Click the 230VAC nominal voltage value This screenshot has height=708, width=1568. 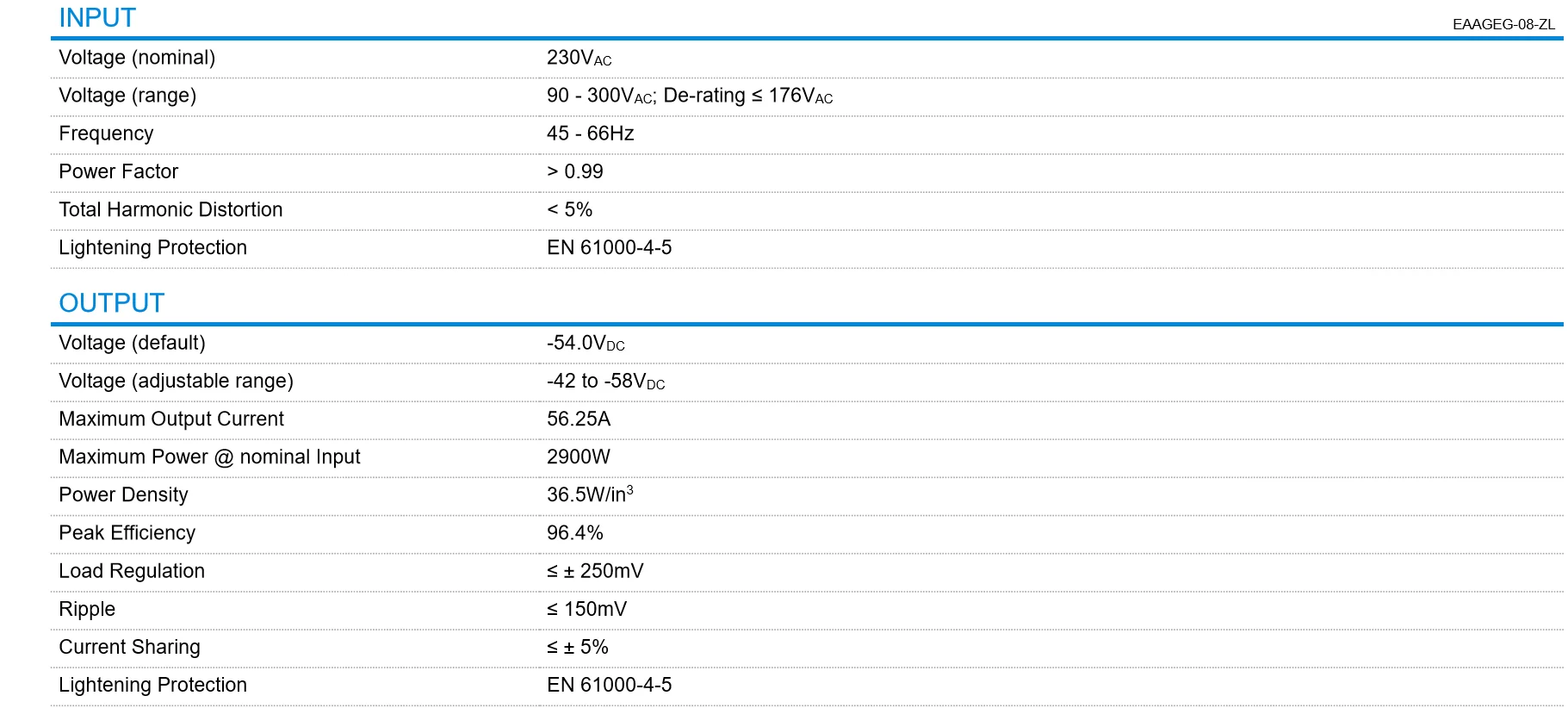579,58
